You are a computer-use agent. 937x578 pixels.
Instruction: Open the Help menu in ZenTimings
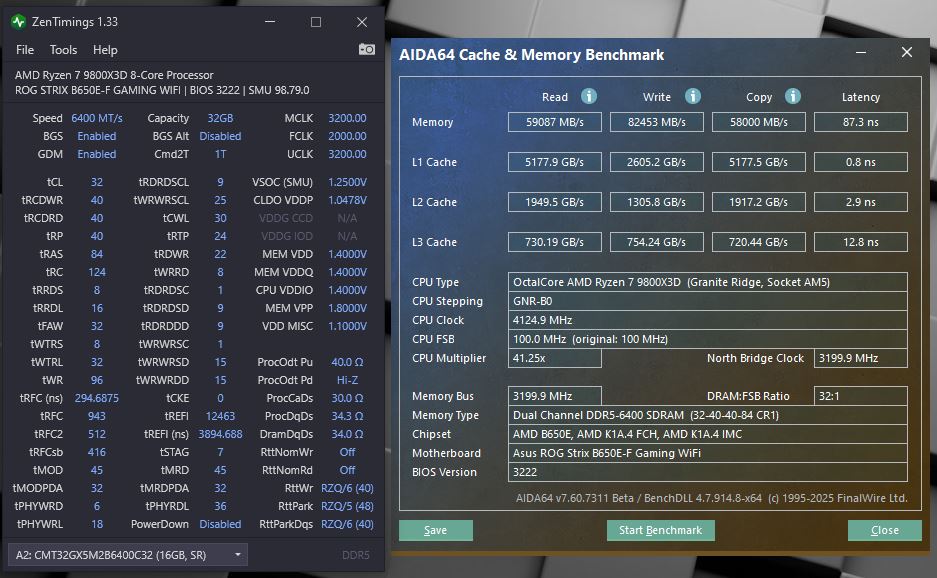coord(105,50)
